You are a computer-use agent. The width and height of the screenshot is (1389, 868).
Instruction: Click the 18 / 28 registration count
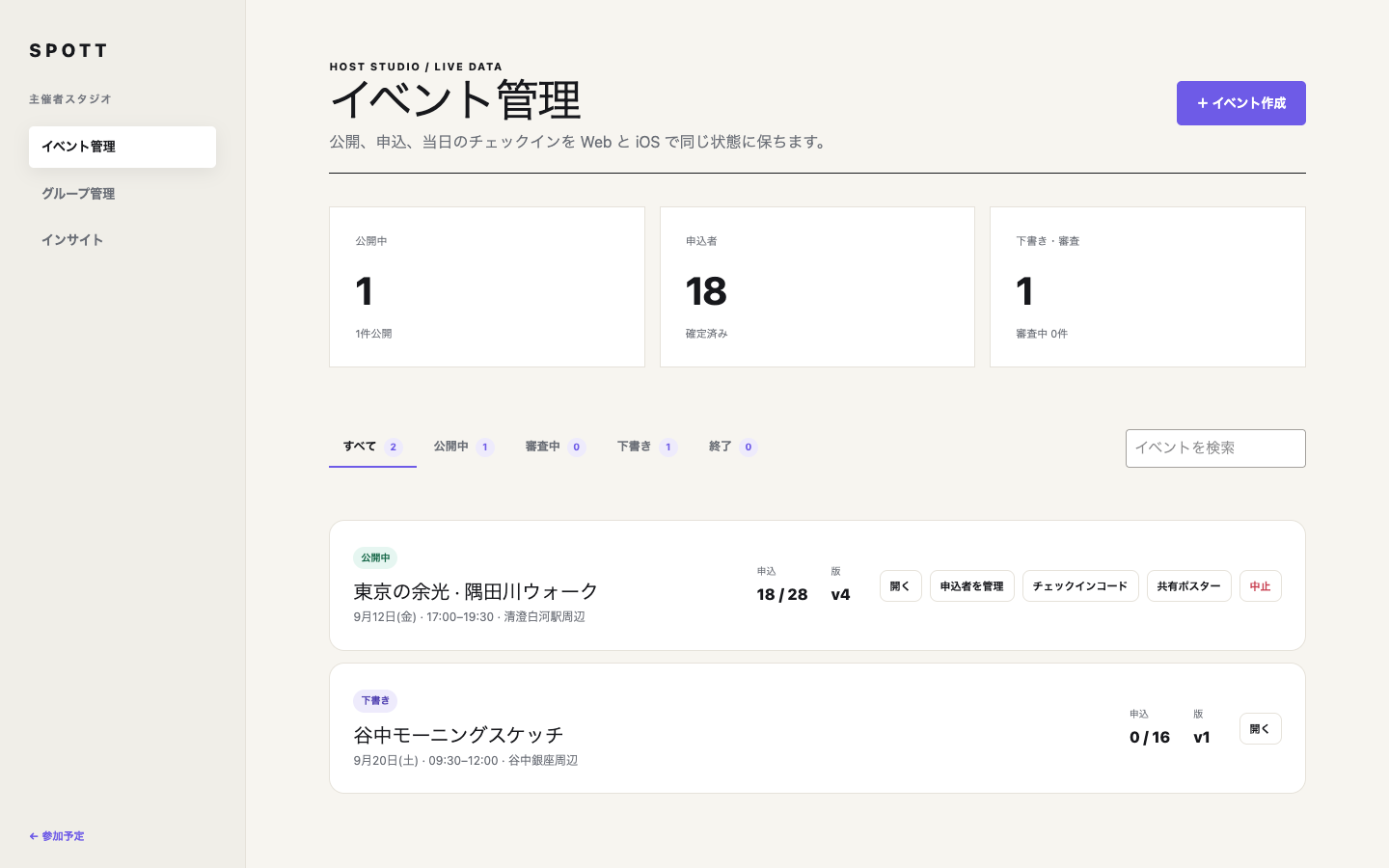[x=782, y=595]
